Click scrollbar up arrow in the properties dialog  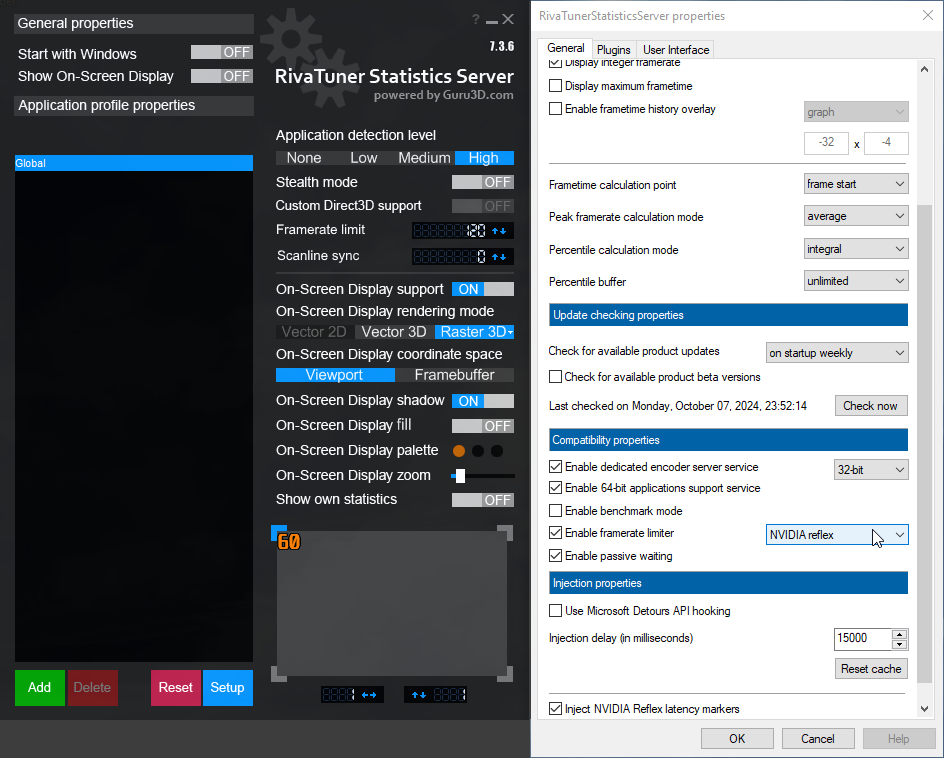click(x=924, y=69)
